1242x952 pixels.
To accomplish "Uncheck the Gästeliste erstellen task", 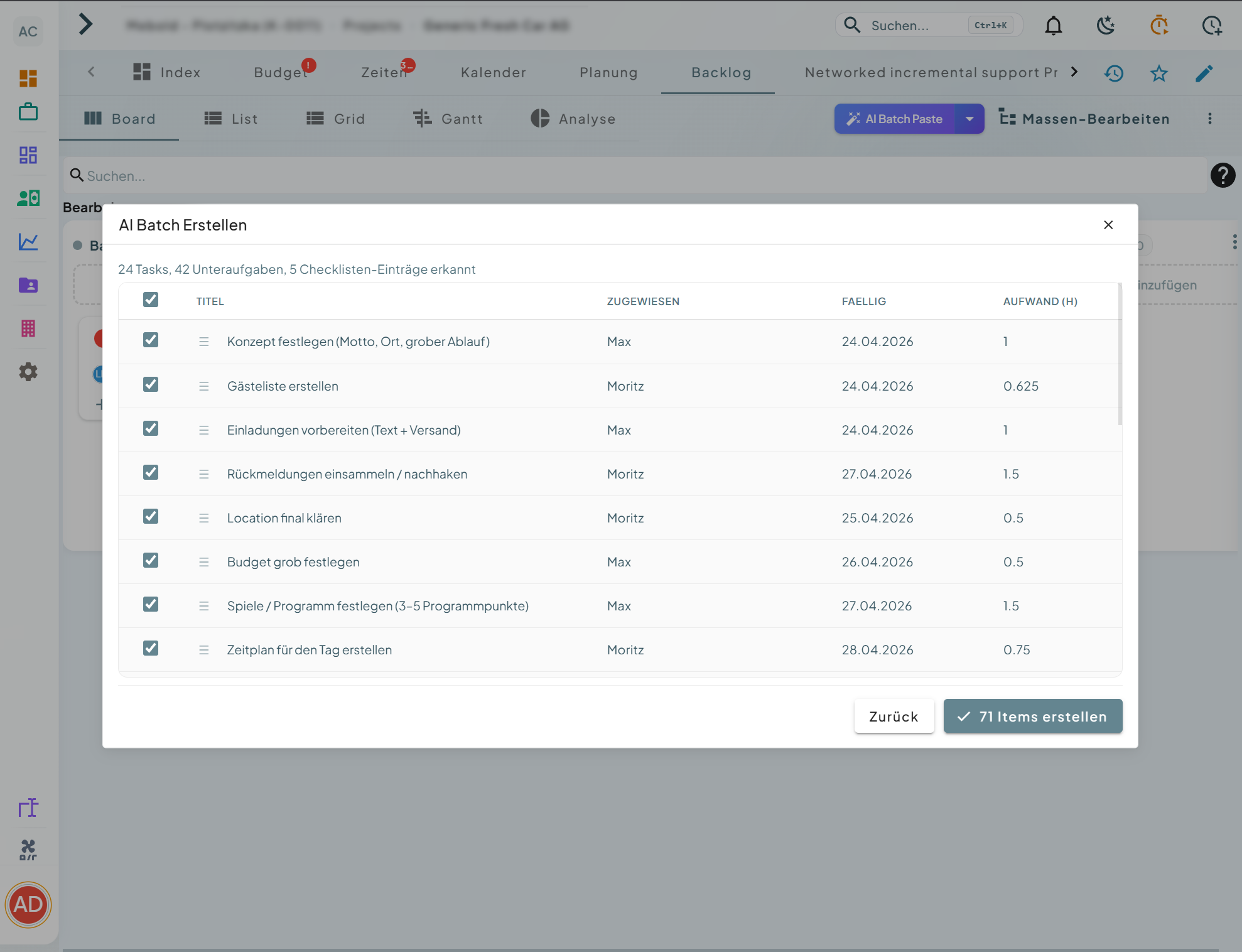I will click(x=151, y=384).
